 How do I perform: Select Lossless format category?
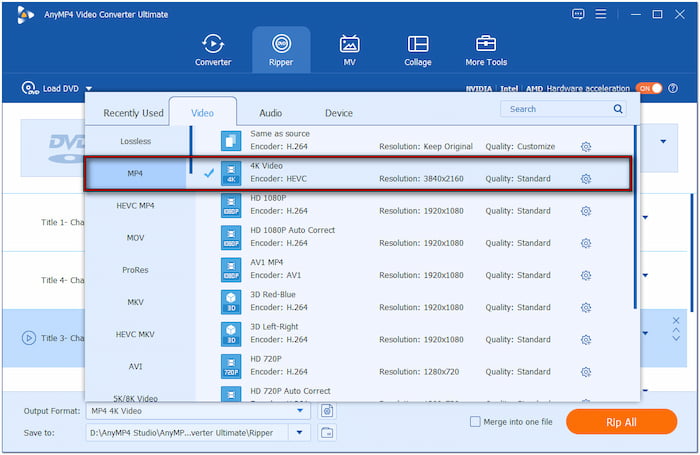(x=136, y=141)
